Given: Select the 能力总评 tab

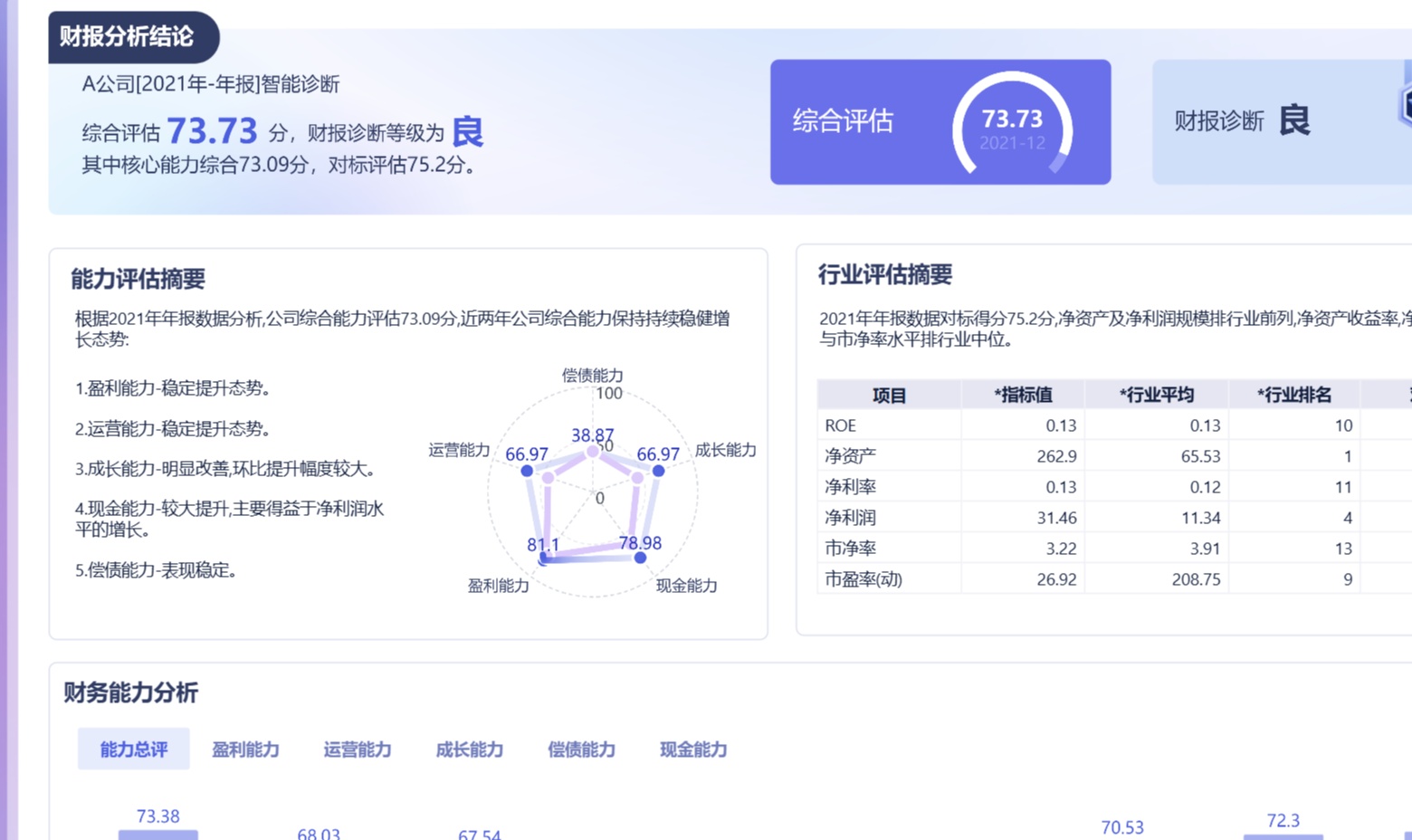Looking at the screenshot, I should click(x=134, y=749).
